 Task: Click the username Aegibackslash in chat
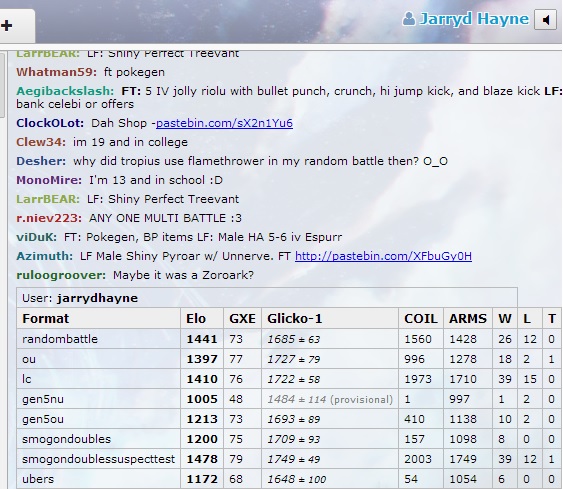pos(65,91)
